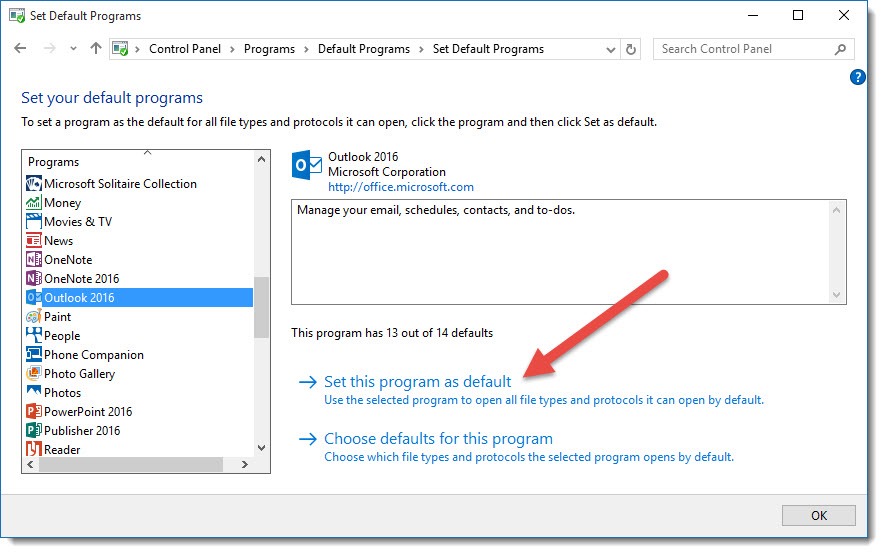
Task: Go up one level with up arrow
Action: click(x=96, y=48)
